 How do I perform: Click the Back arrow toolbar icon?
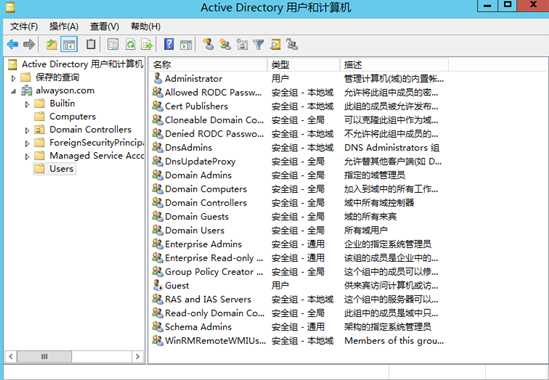[x=13, y=44]
